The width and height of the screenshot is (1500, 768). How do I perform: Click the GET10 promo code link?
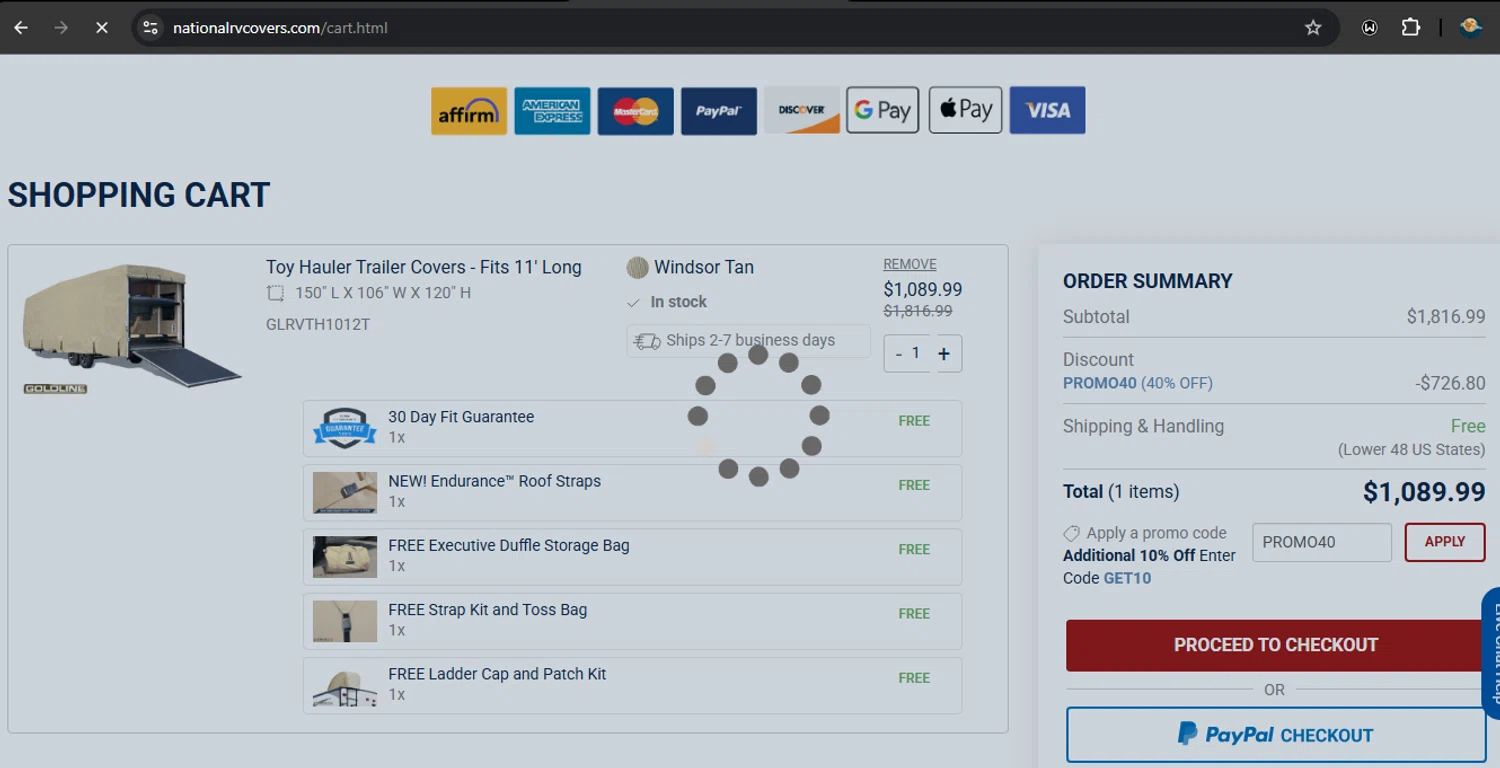[1127, 578]
